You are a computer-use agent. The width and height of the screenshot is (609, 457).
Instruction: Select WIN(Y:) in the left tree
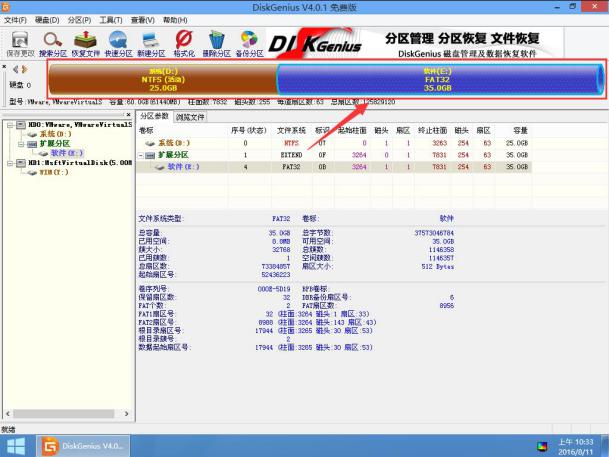tap(54, 172)
